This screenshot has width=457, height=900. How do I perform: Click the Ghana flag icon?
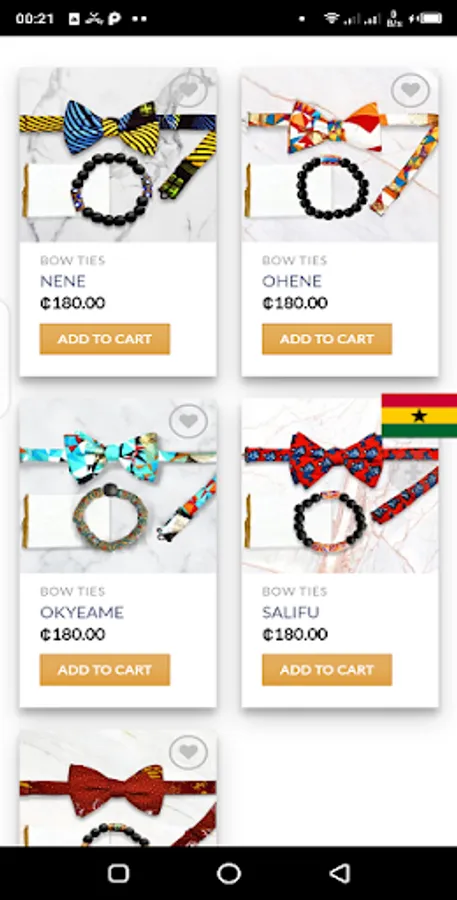coord(419,416)
